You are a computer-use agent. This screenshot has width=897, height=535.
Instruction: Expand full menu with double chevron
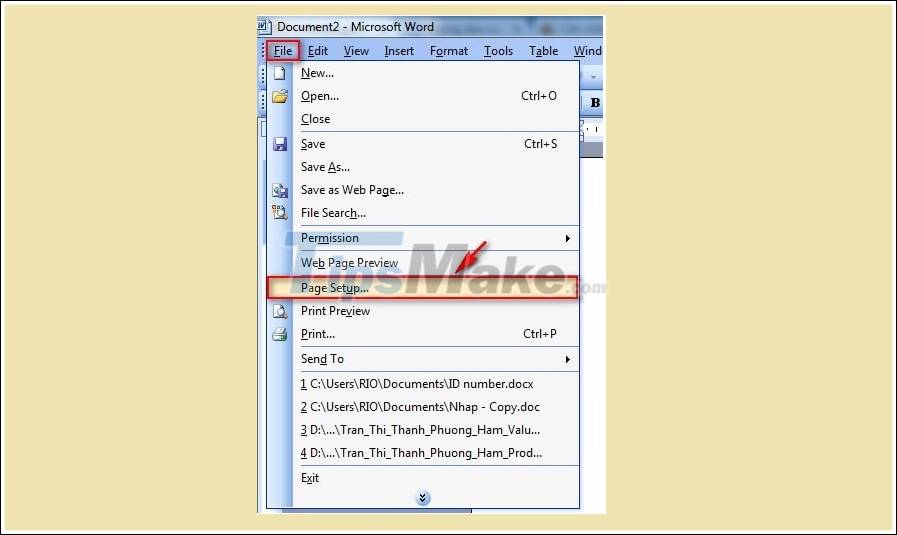[x=423, y=498]
